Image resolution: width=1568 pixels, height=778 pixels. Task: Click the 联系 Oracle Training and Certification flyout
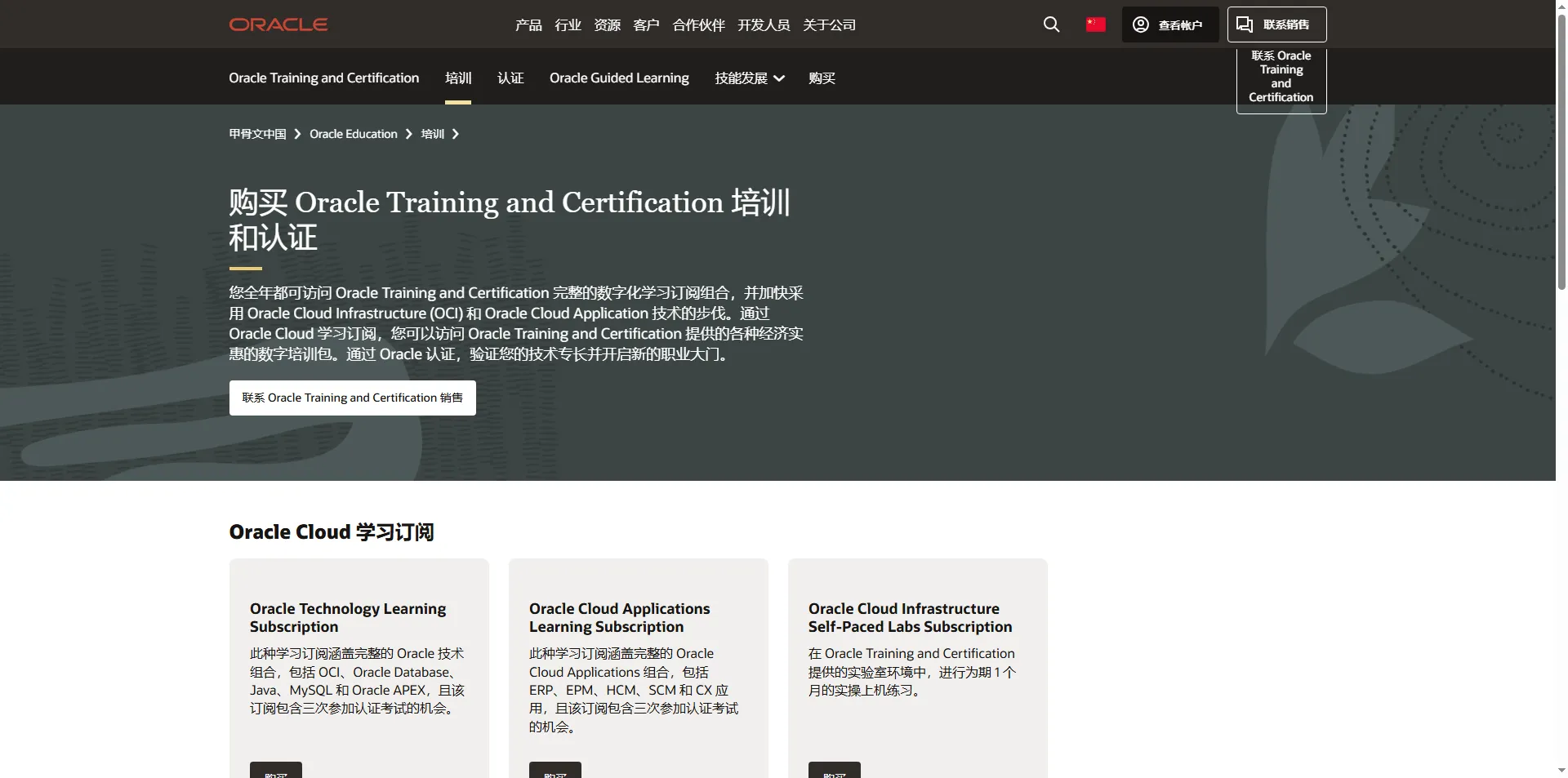coord(1281,76)
